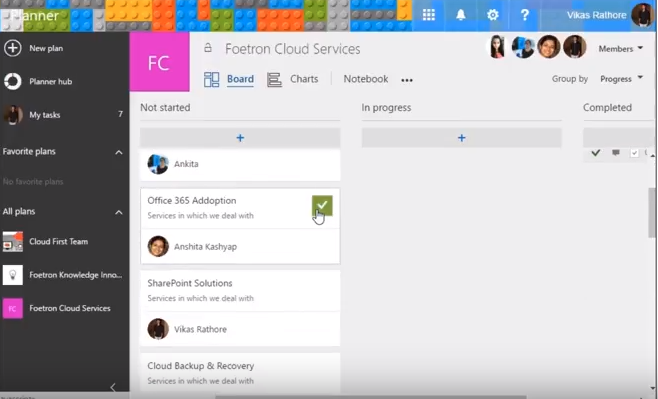The image size is (658, 399).
Task: Click the Not started column heading
Action: click(165, 107)
